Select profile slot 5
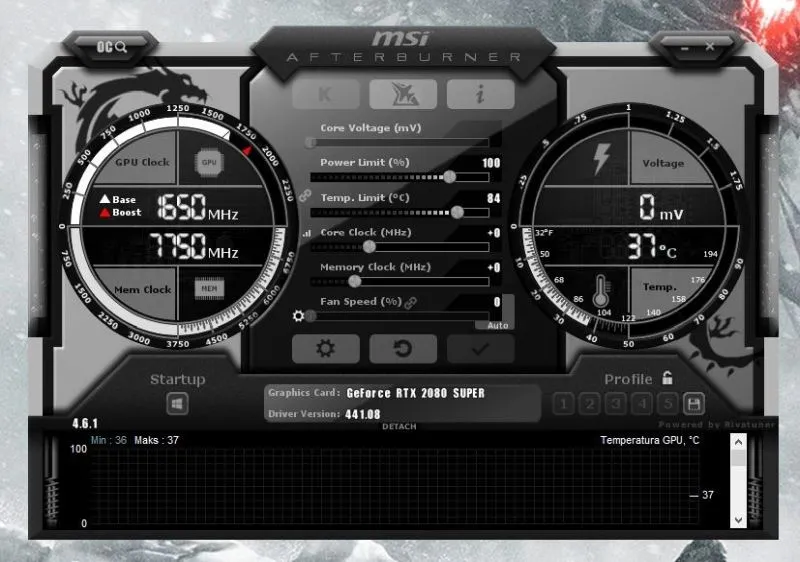 click(x=668, y=404)
